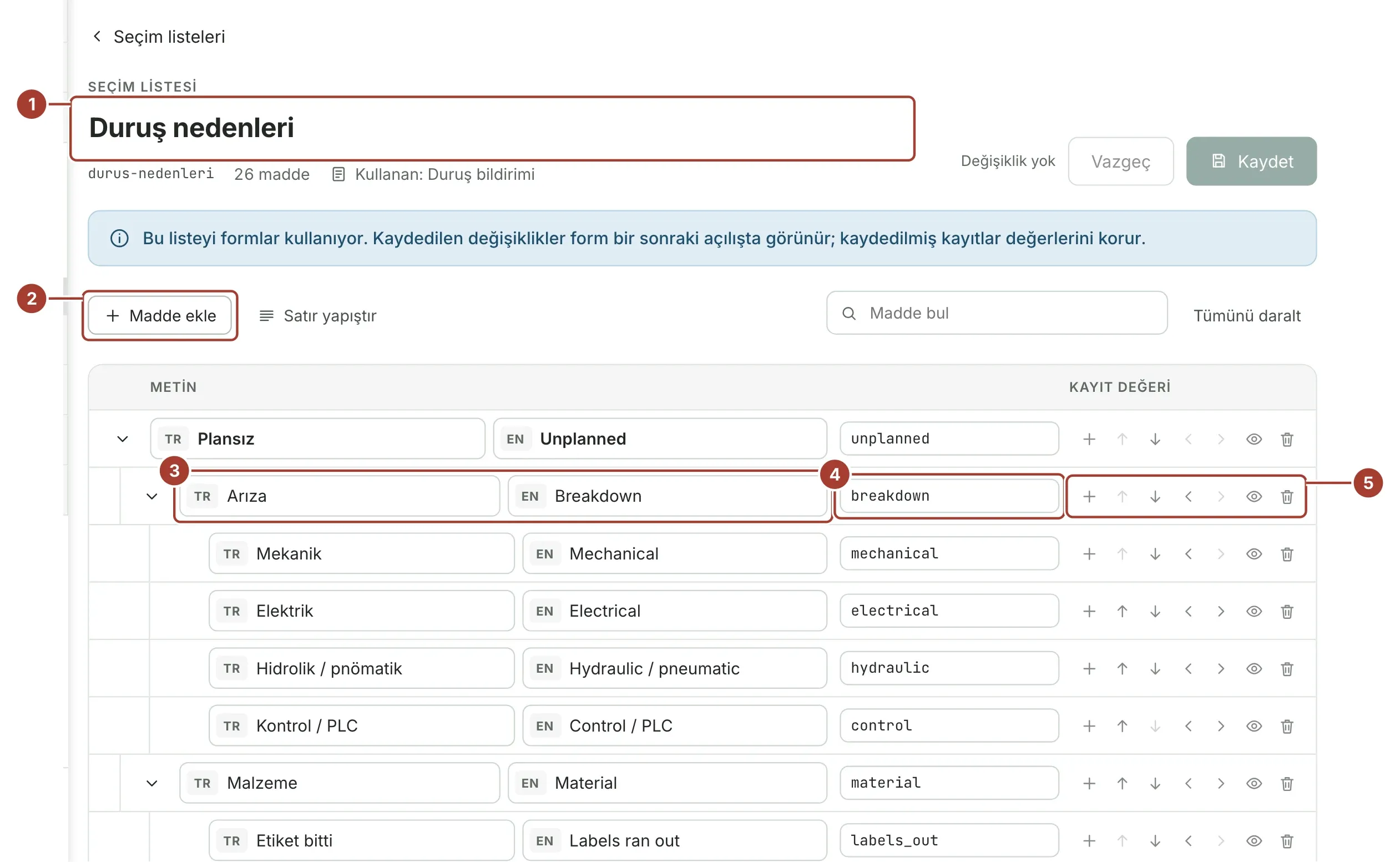Edit the TR text field Plansız
The width and height of the screenshot is (1400, 862).
tap(317, 439)
